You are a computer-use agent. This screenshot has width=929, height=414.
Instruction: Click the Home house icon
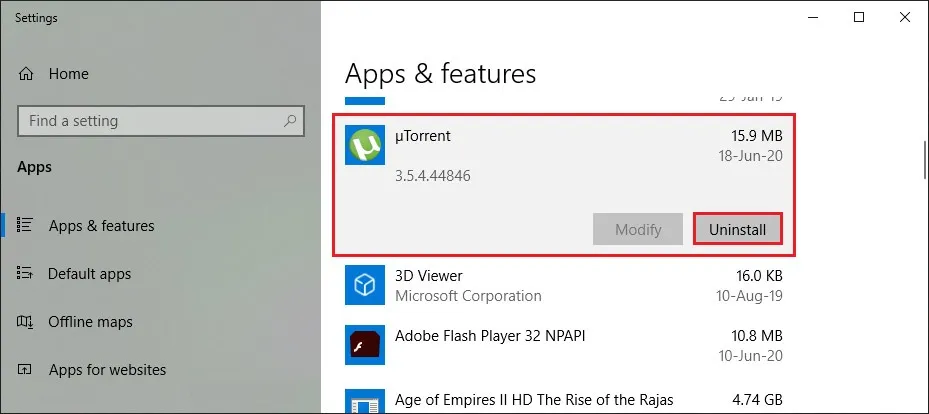point(25,74)
